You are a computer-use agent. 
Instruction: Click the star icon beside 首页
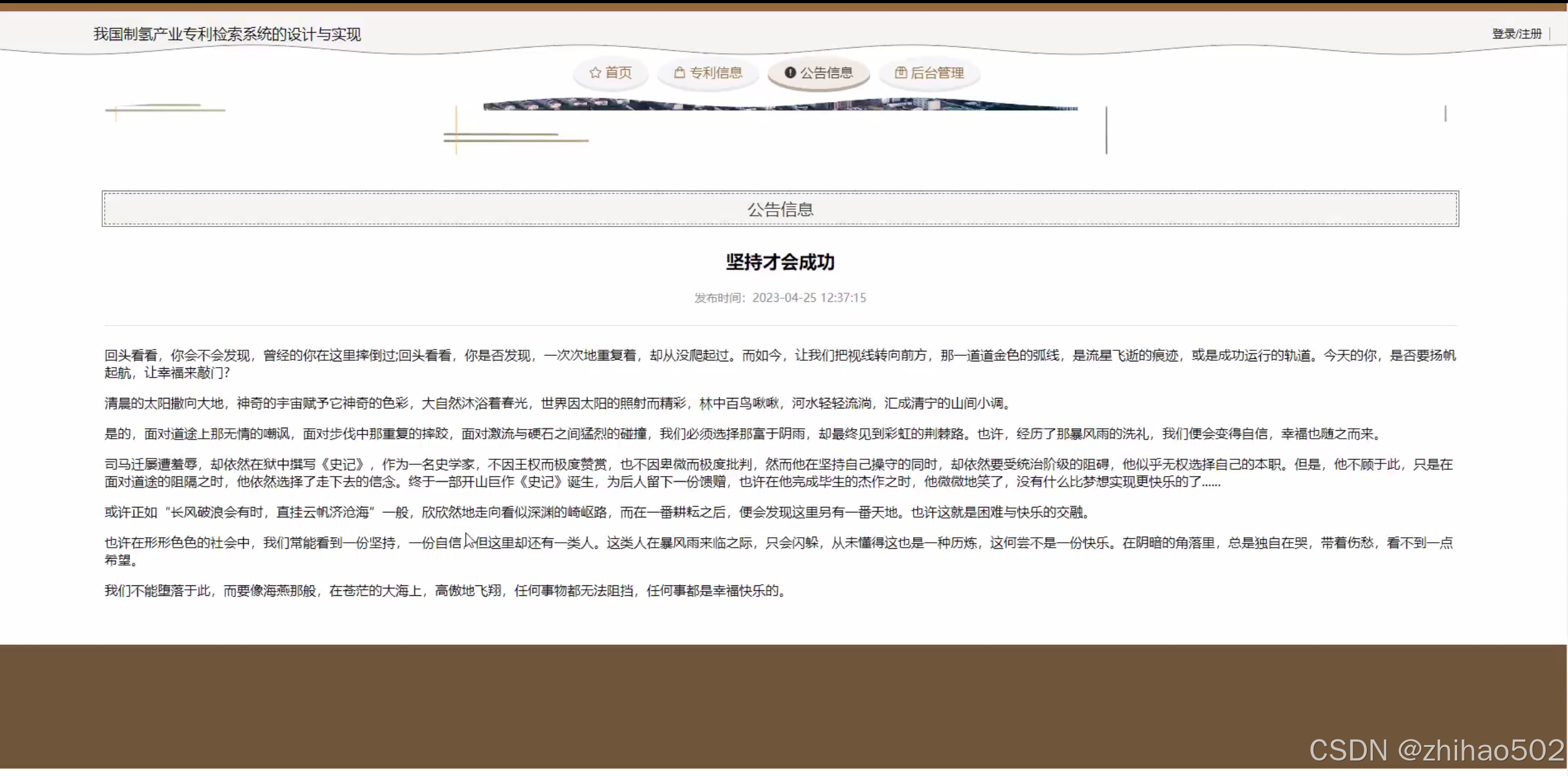click(595, 73)
